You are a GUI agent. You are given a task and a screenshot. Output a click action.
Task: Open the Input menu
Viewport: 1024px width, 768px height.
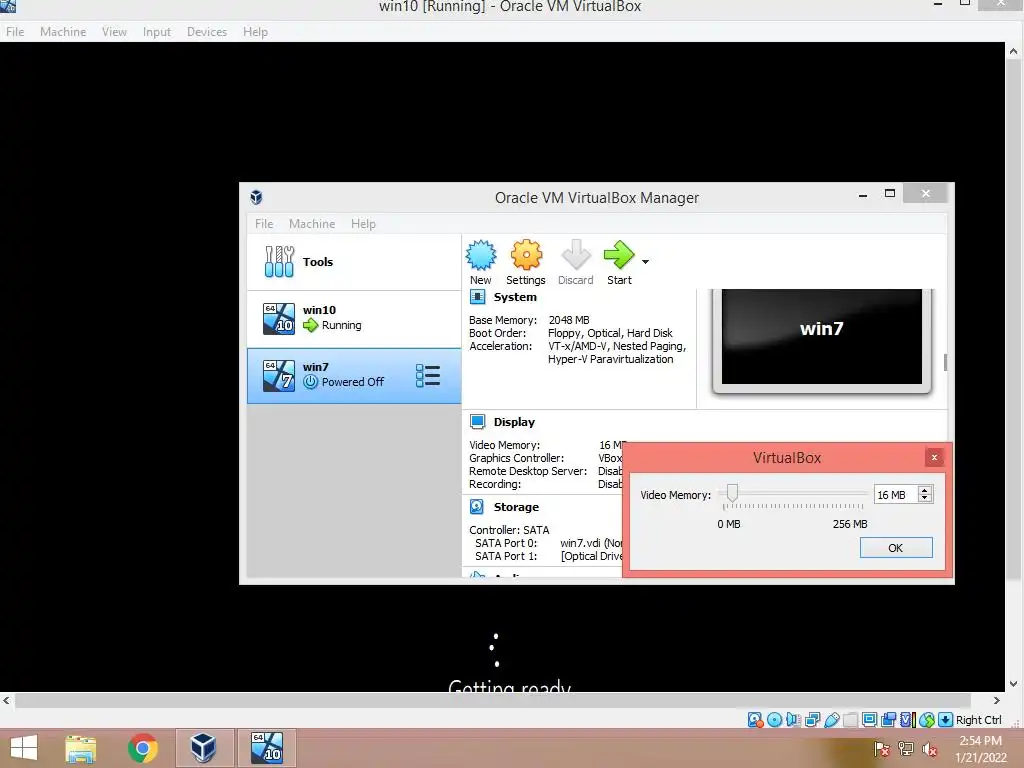pyautogui.click(x=157, y=31)
